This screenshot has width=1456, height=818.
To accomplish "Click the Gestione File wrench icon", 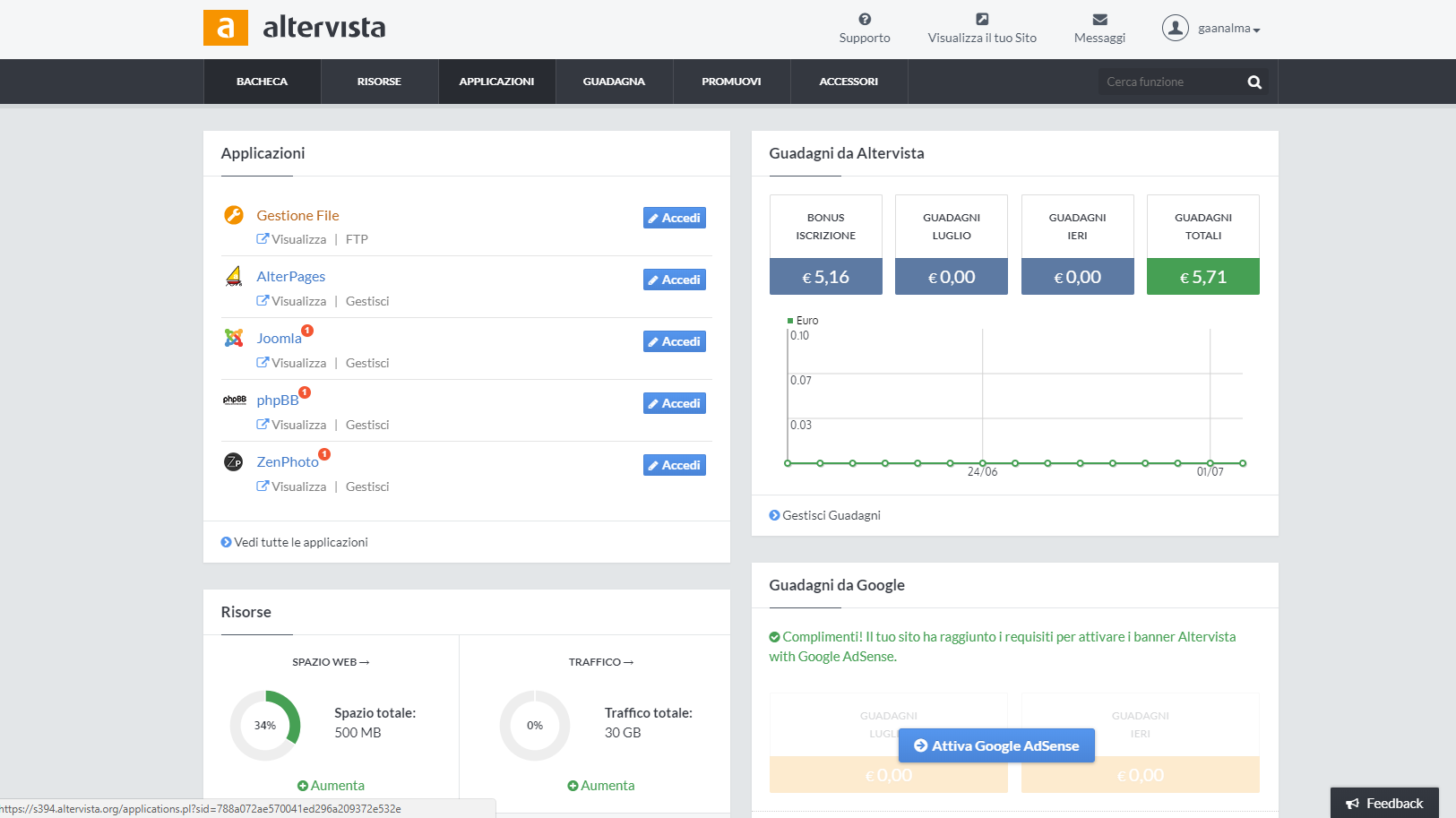I will [x=234, y=215].
